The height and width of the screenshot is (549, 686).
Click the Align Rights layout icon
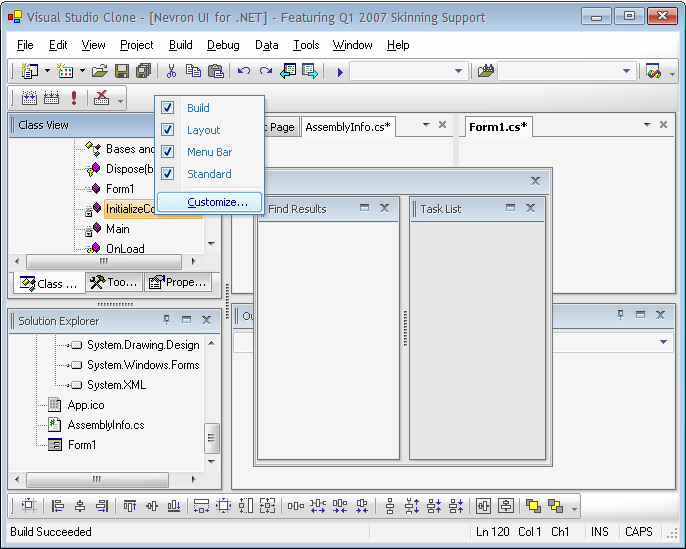click(102, 506)
